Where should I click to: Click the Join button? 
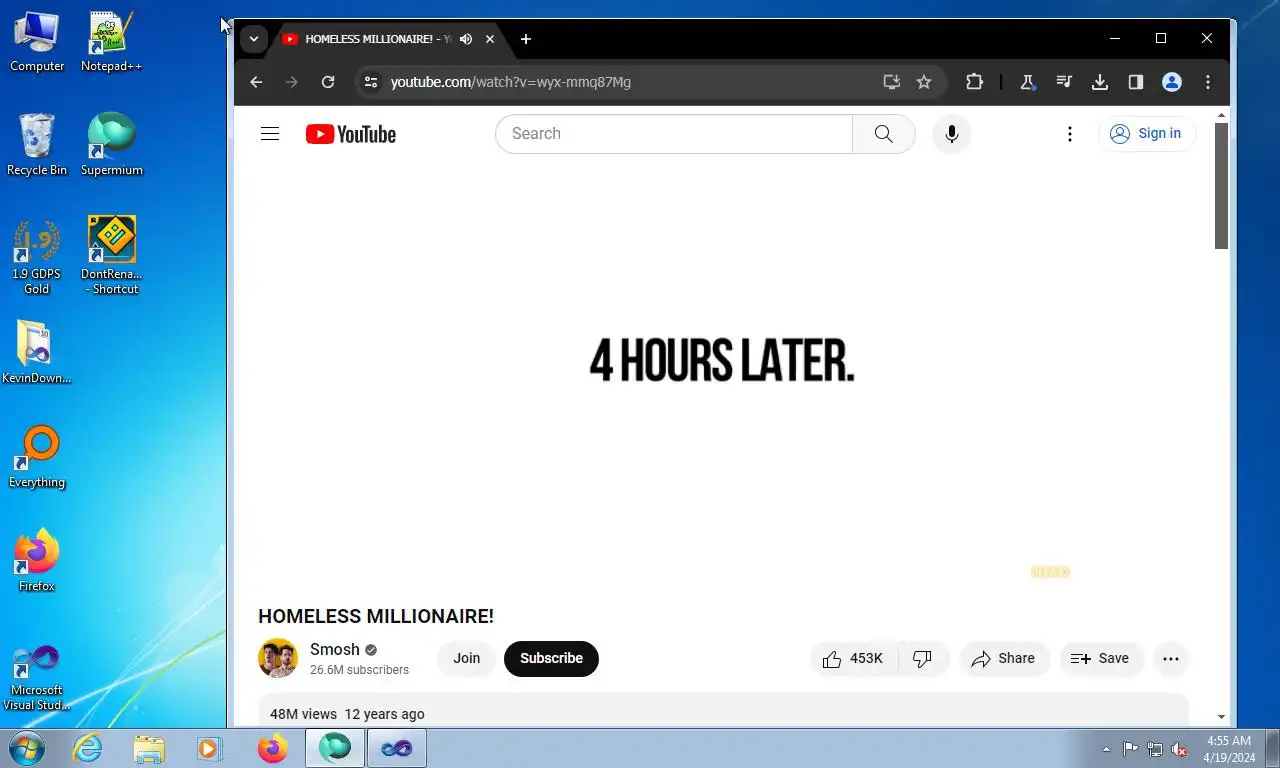pyautogui.click(x=467, y=658)
